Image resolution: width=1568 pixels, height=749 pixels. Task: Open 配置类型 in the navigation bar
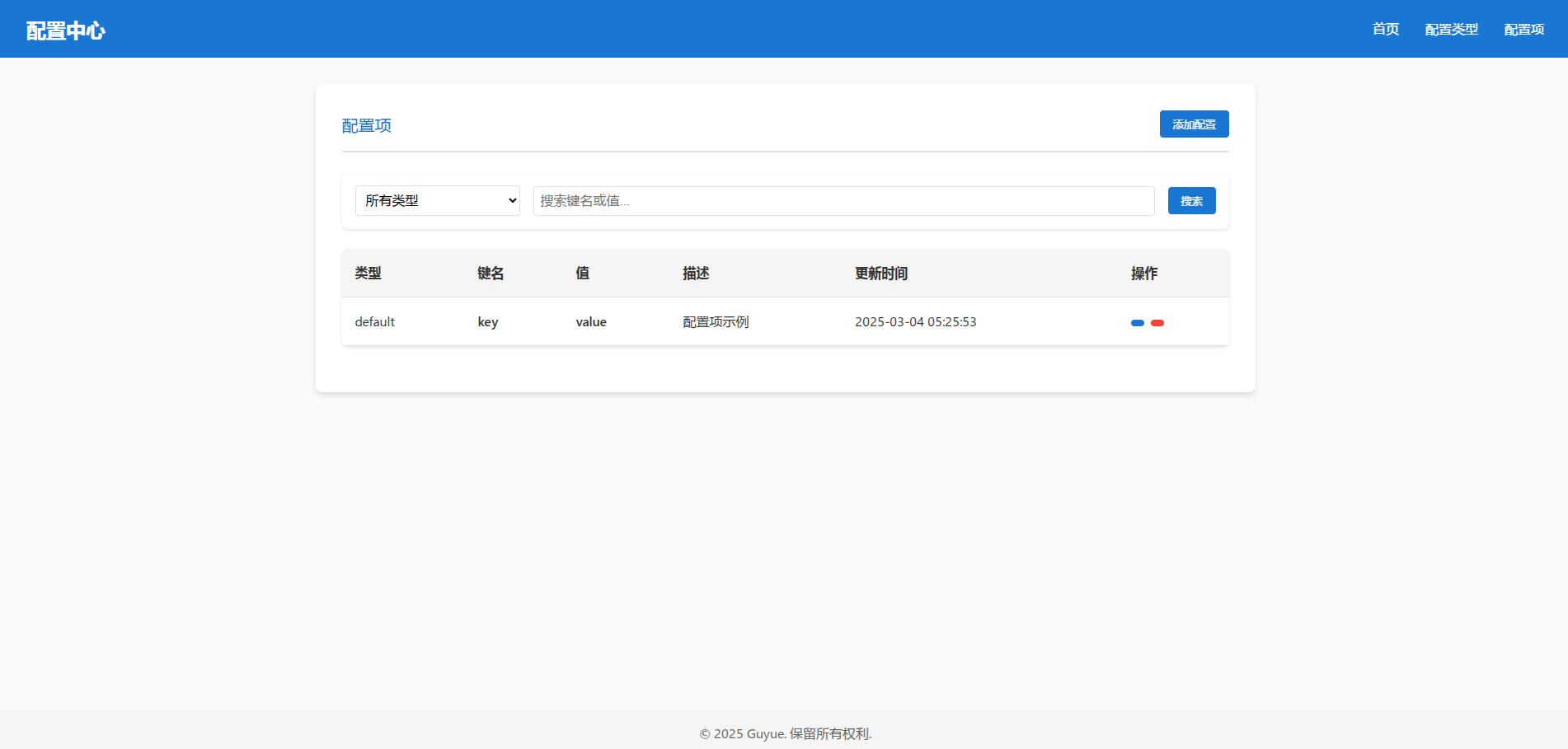[1451, 30]
